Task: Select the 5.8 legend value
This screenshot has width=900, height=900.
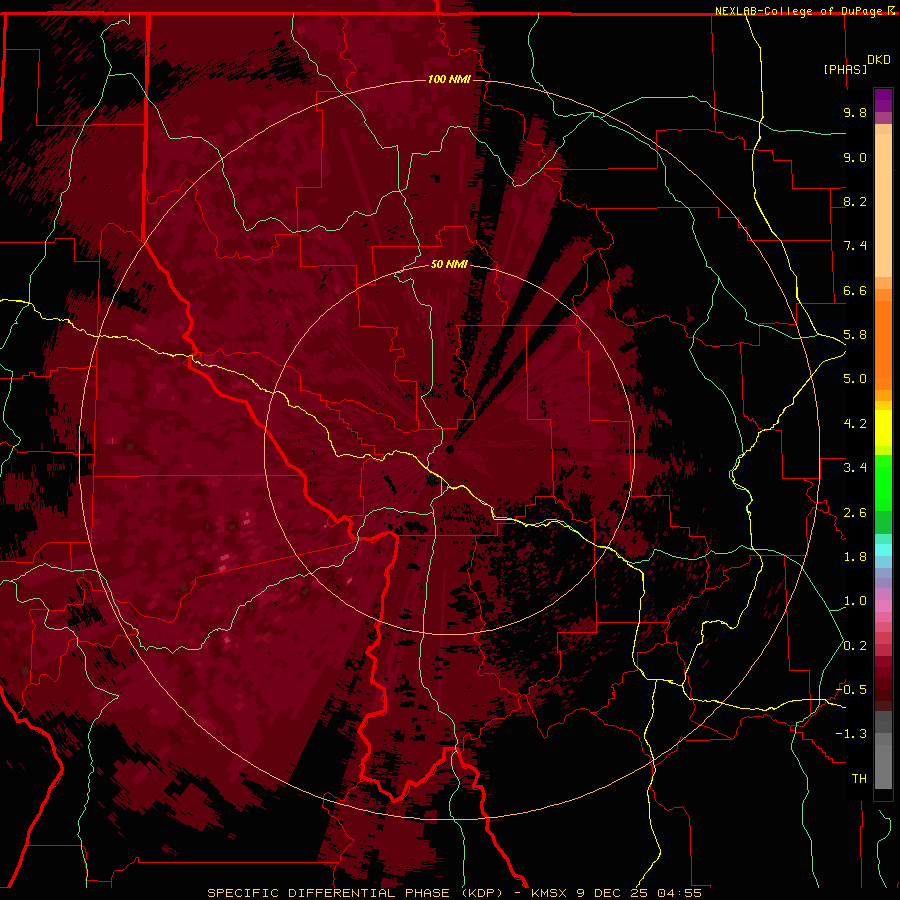Action: 855,335
